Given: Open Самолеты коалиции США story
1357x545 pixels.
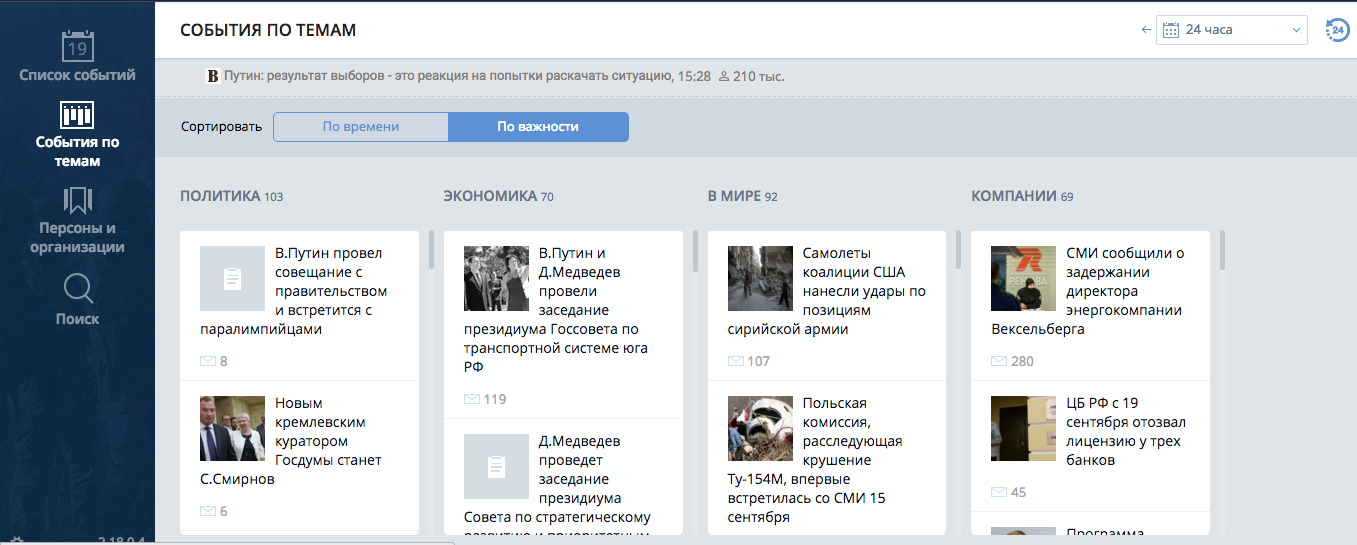Looking at the screenshot, I should (x=827, y=291).
